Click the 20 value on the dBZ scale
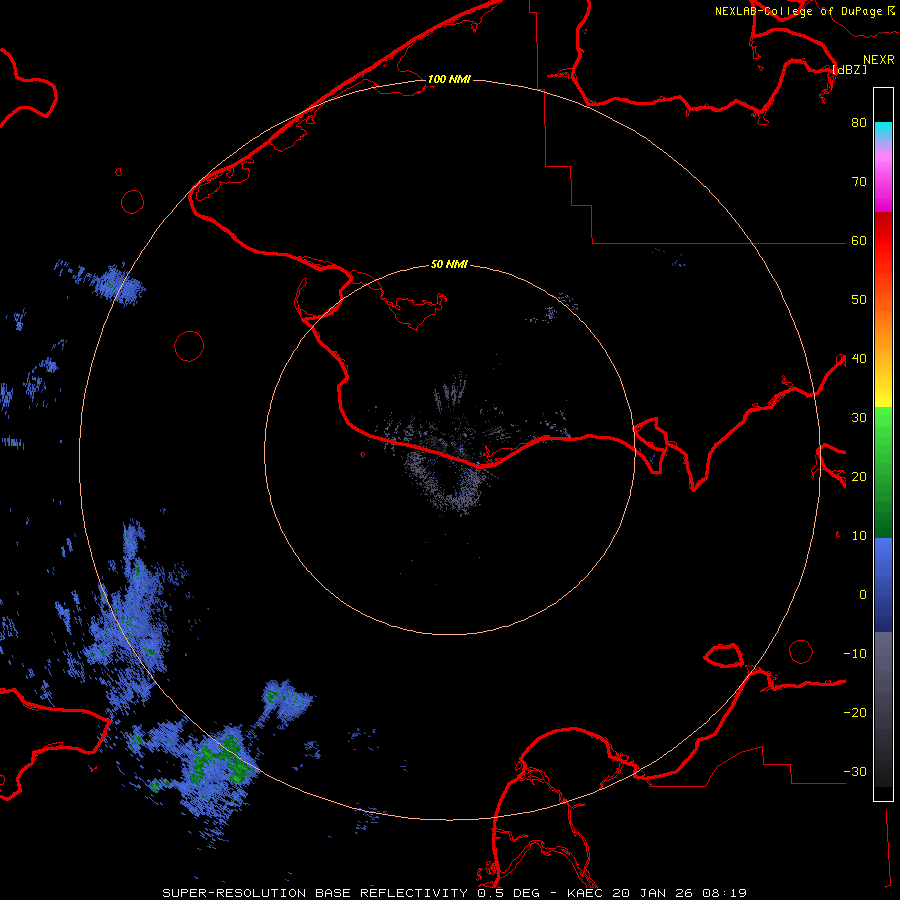 point(859,477)
